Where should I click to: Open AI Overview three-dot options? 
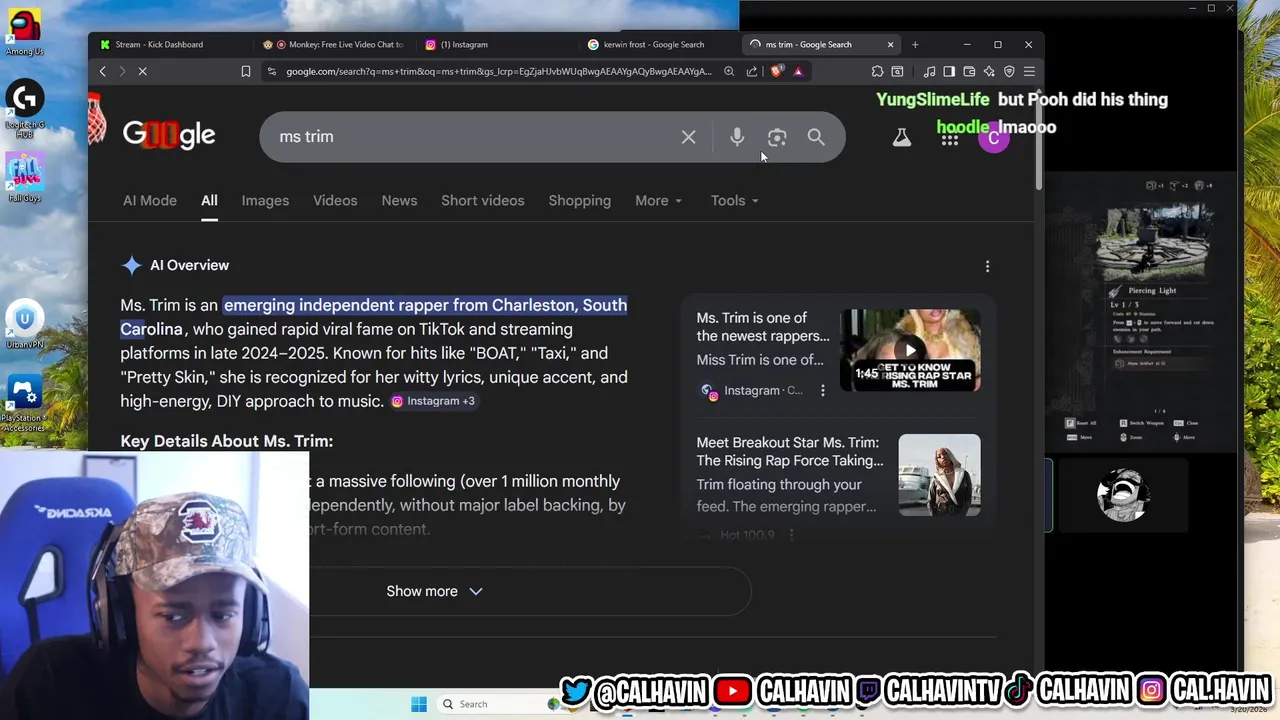tap(987, 266)
